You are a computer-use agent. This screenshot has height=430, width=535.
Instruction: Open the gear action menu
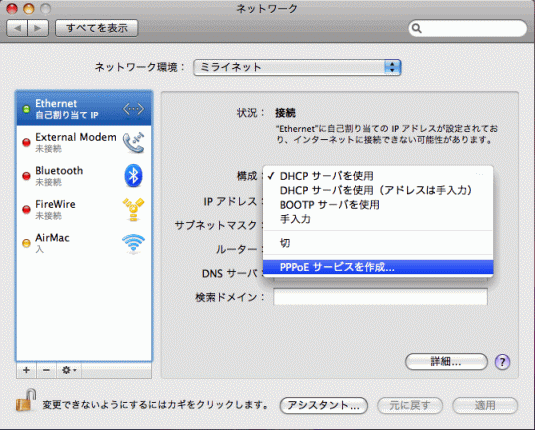point(69,370)
